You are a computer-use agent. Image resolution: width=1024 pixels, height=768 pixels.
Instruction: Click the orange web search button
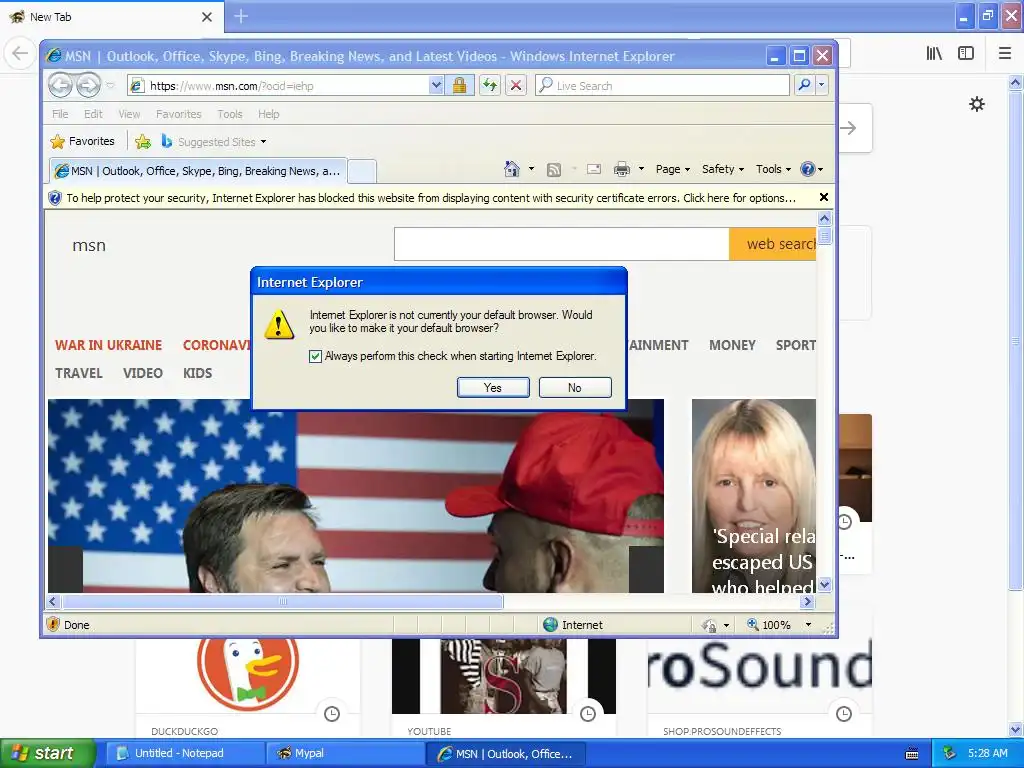[773, 244]
